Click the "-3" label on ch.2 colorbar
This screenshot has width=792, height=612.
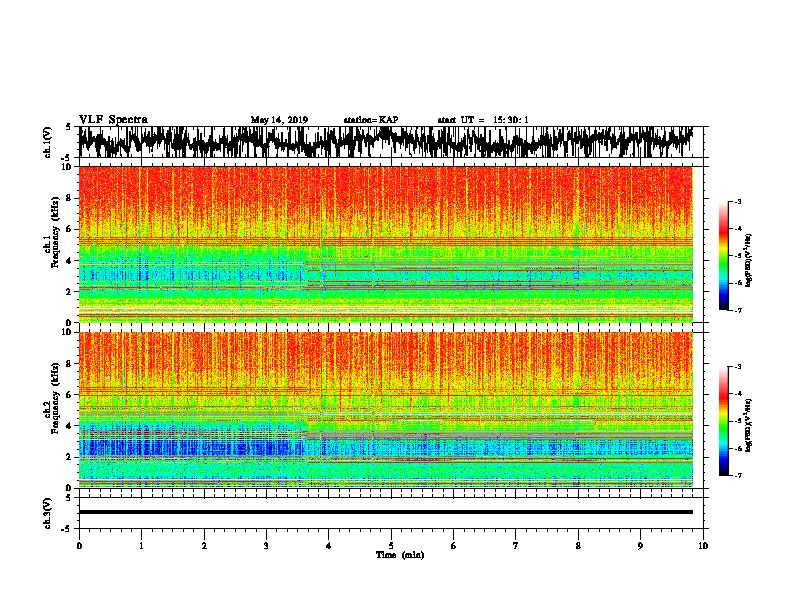(x=738, y=367)
